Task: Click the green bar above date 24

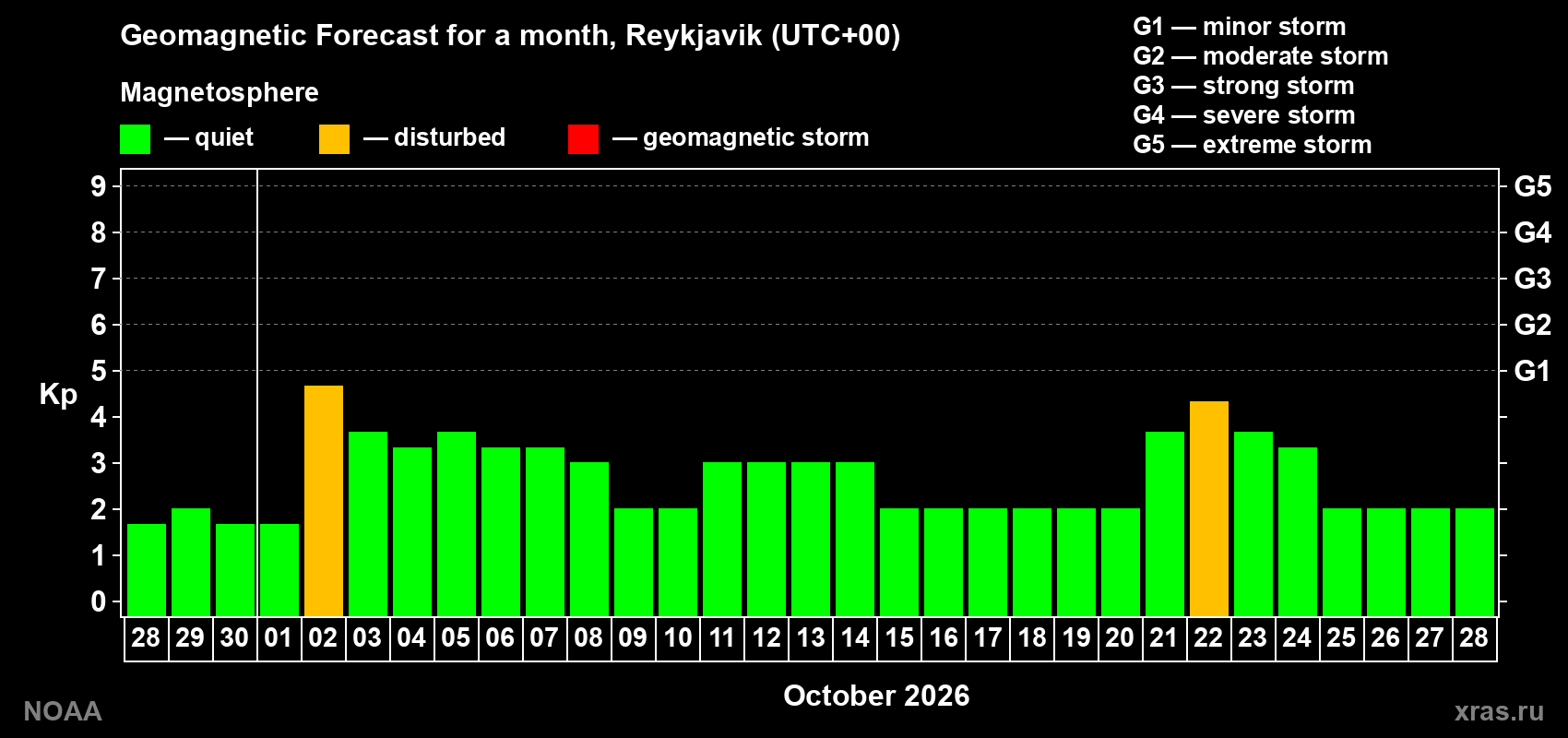Action: coord(1298,531)
